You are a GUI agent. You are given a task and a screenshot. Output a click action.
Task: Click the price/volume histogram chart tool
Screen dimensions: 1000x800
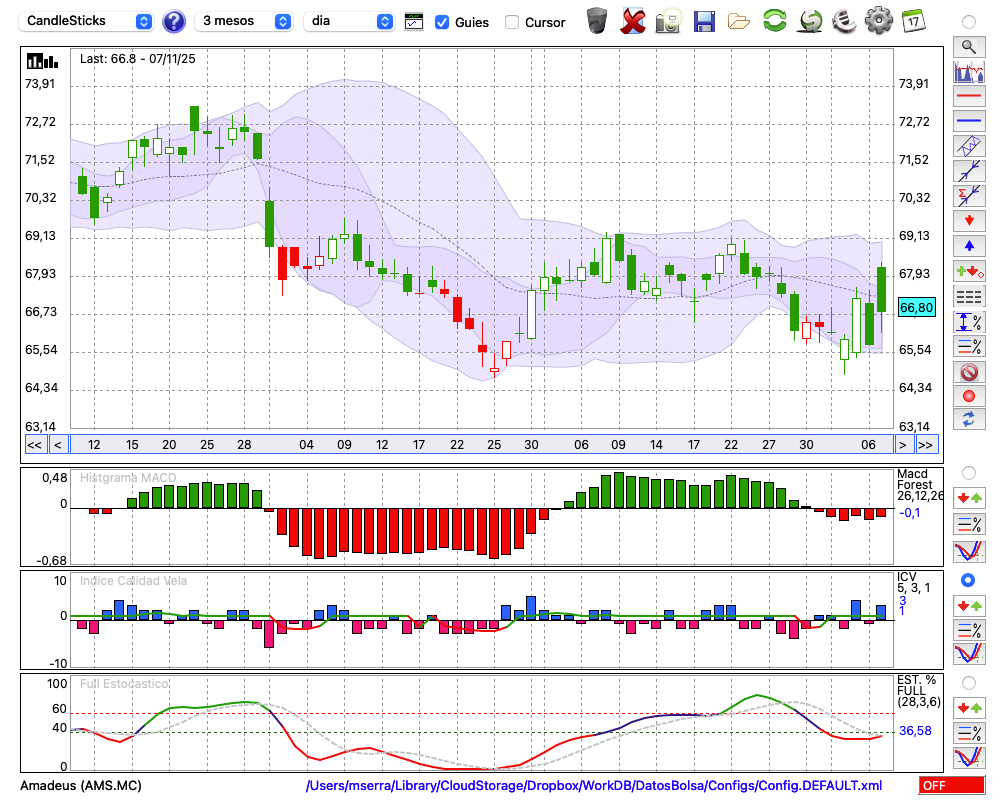point(969,72)
